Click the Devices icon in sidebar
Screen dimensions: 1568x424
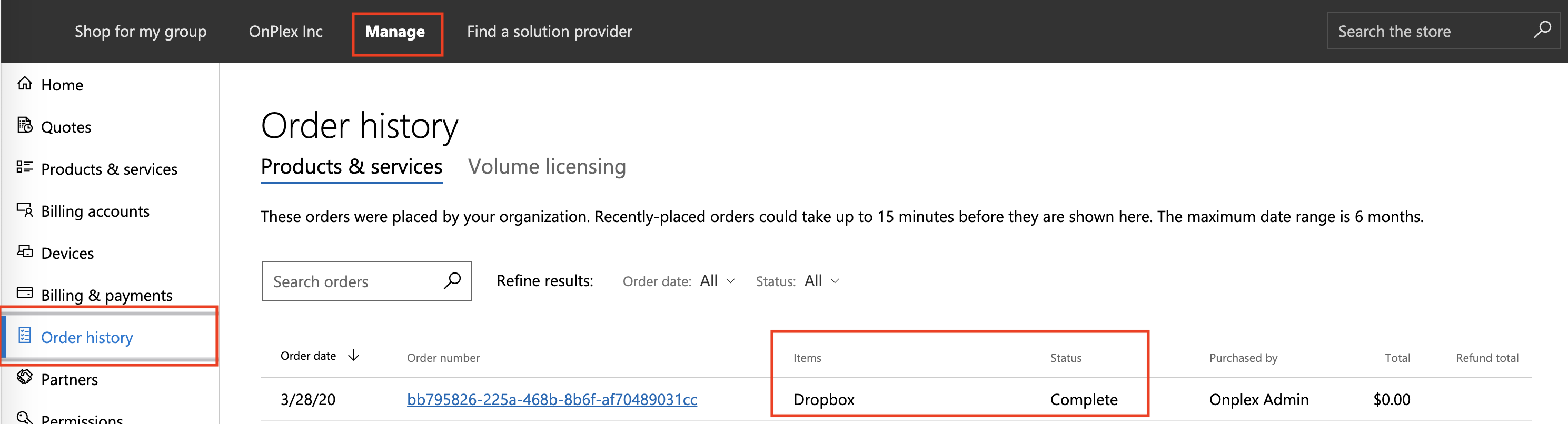coord(24,251)
